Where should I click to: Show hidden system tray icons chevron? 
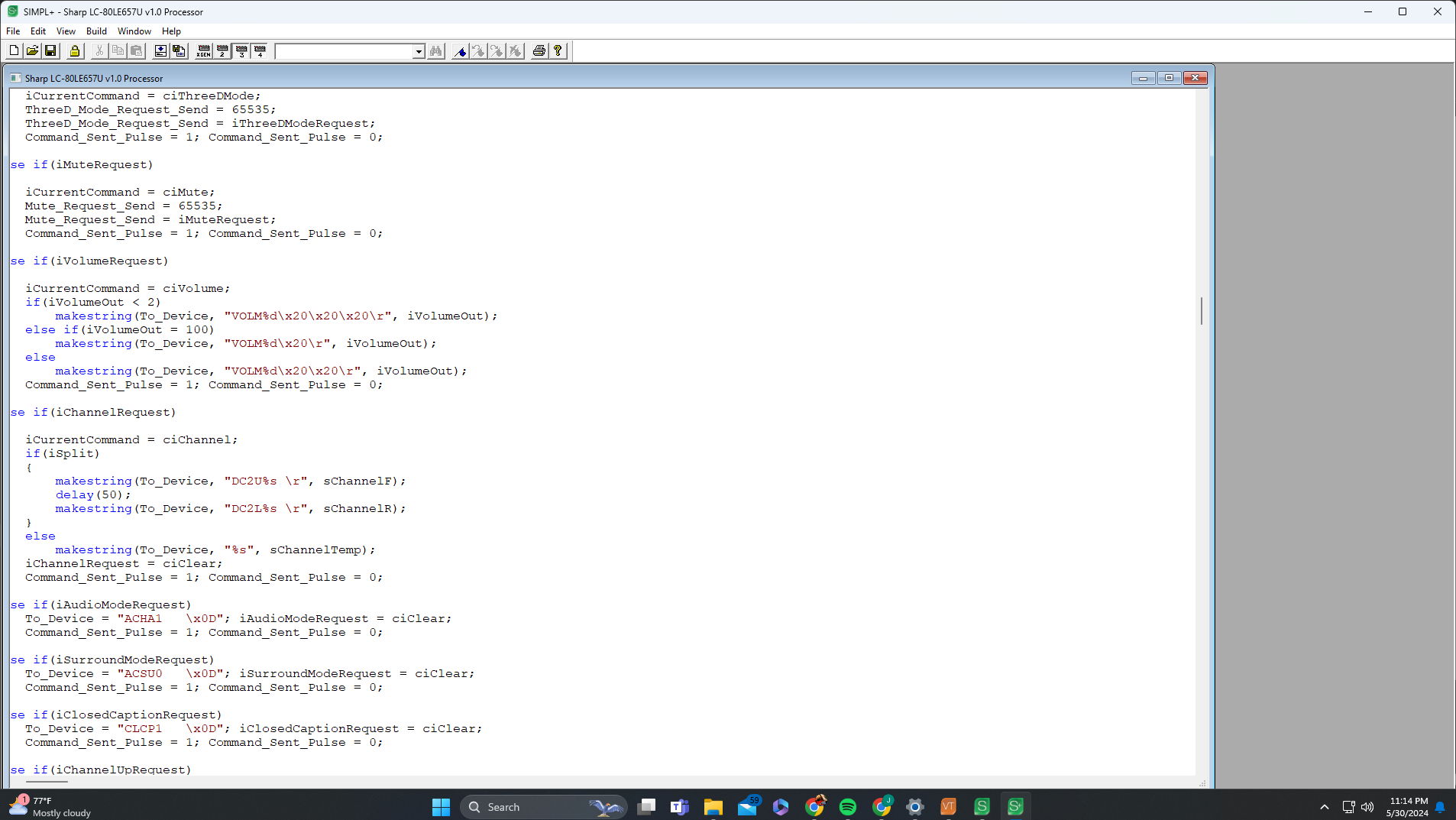(1325, 807)
